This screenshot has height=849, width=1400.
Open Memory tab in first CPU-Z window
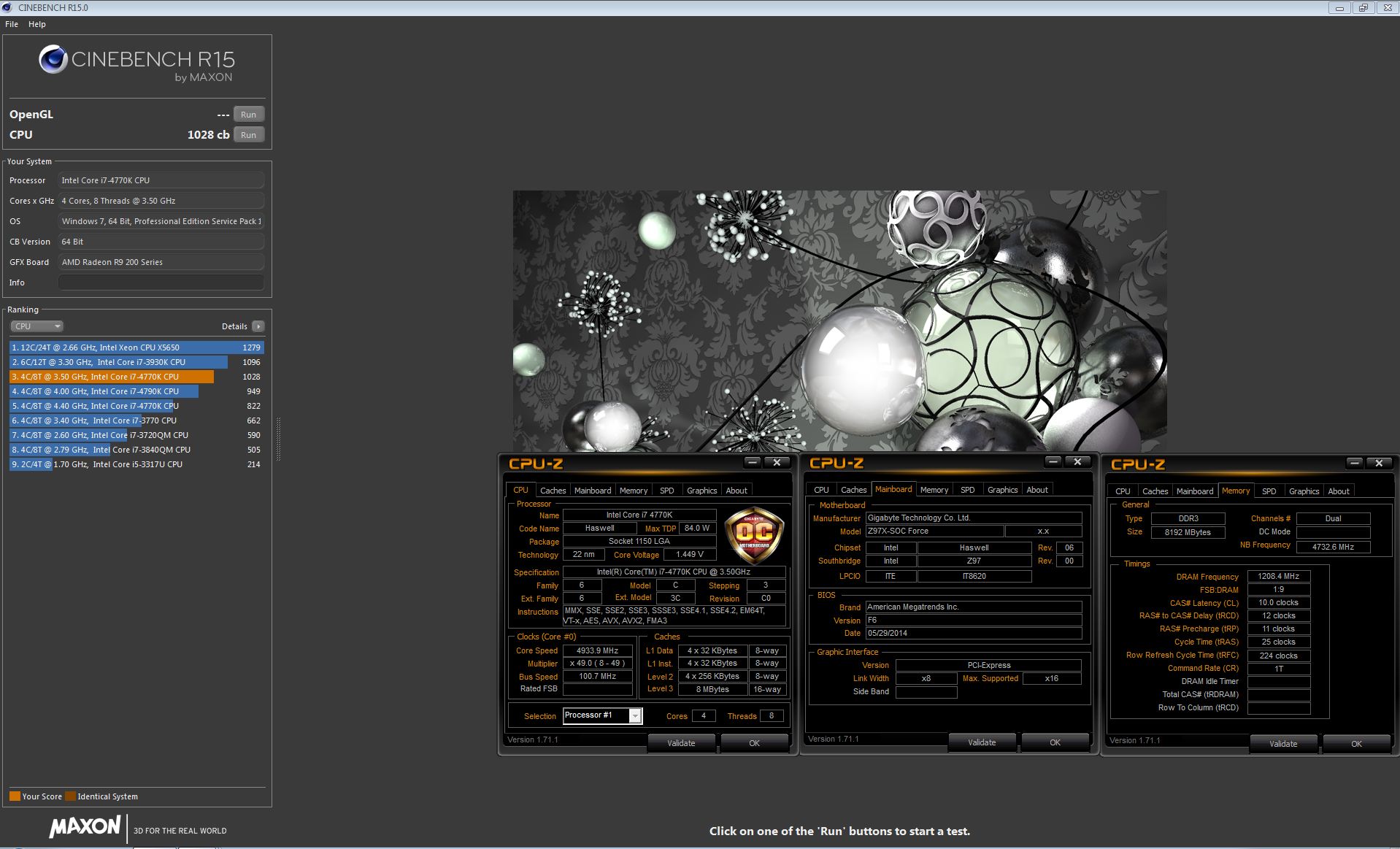634,491
